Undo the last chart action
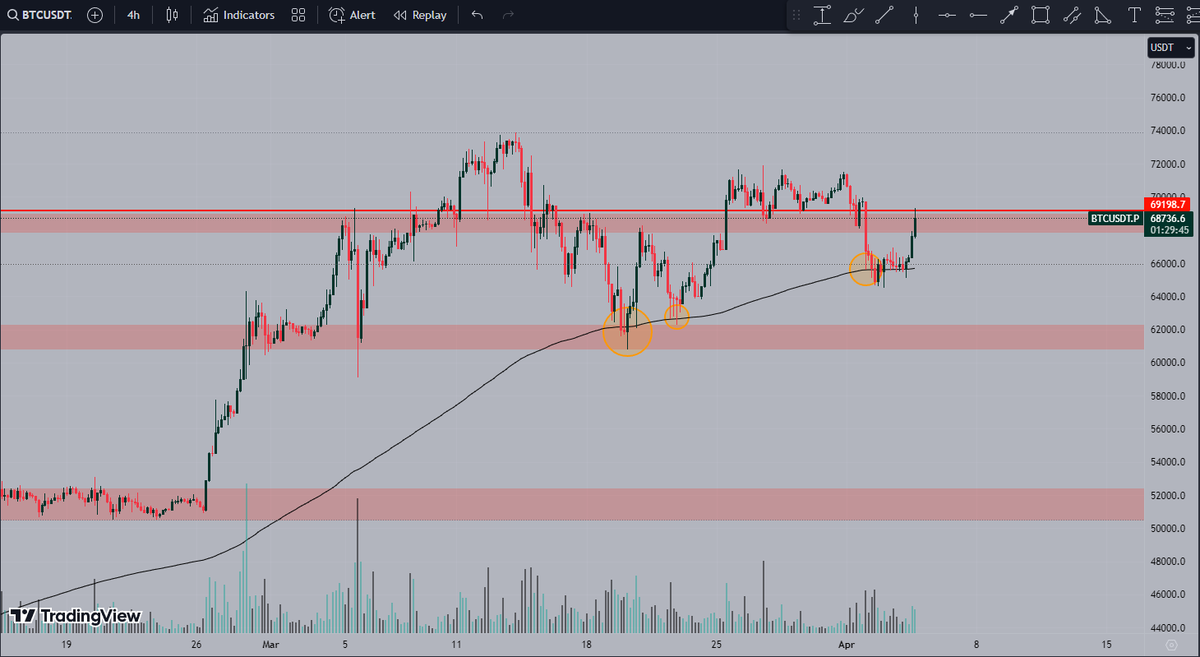The width and height of the screenshot is (1200, 657). [477, 15]
